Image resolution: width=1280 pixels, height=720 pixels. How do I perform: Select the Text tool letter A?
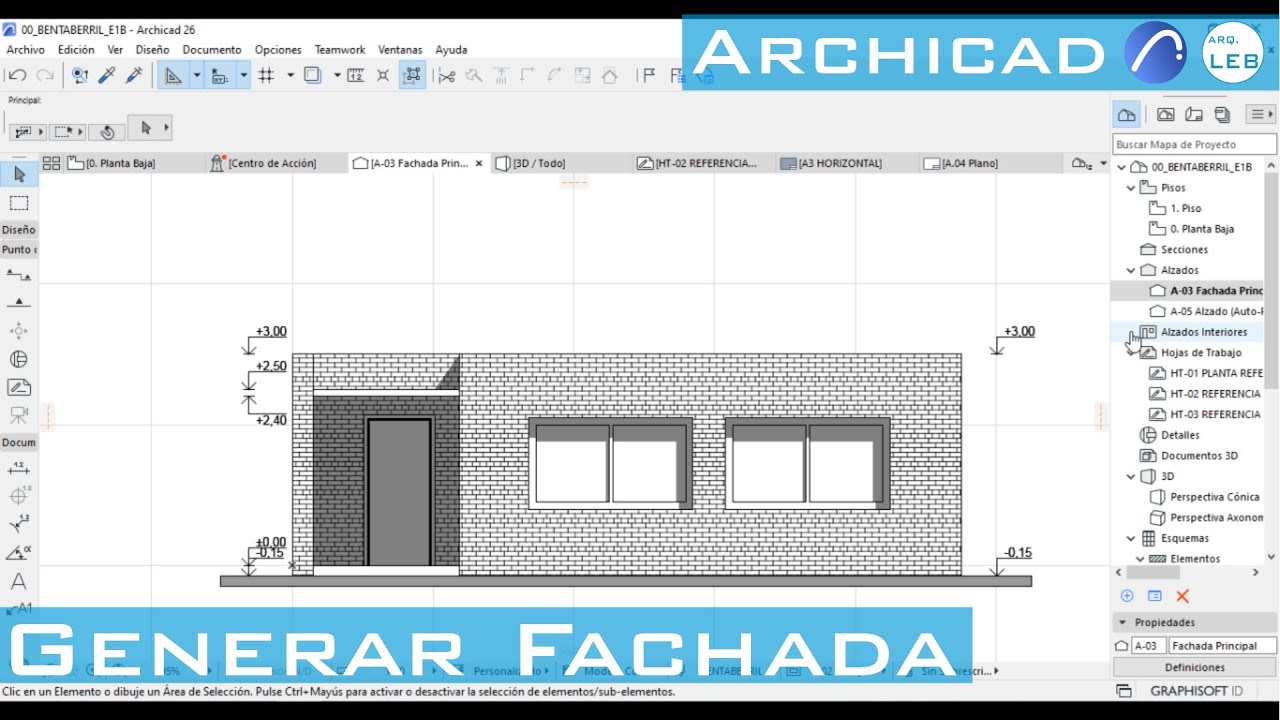[x=19, y=581]
